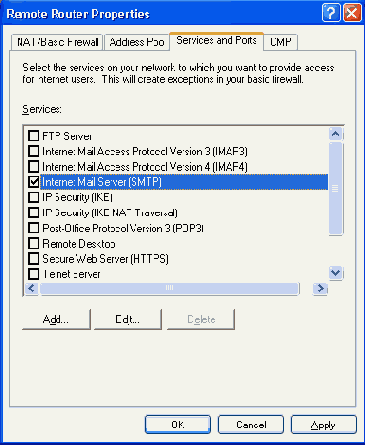Enable the FTP Server checkbox
The width and height of the screenshot is (365, 445).
tap(34, 136)
